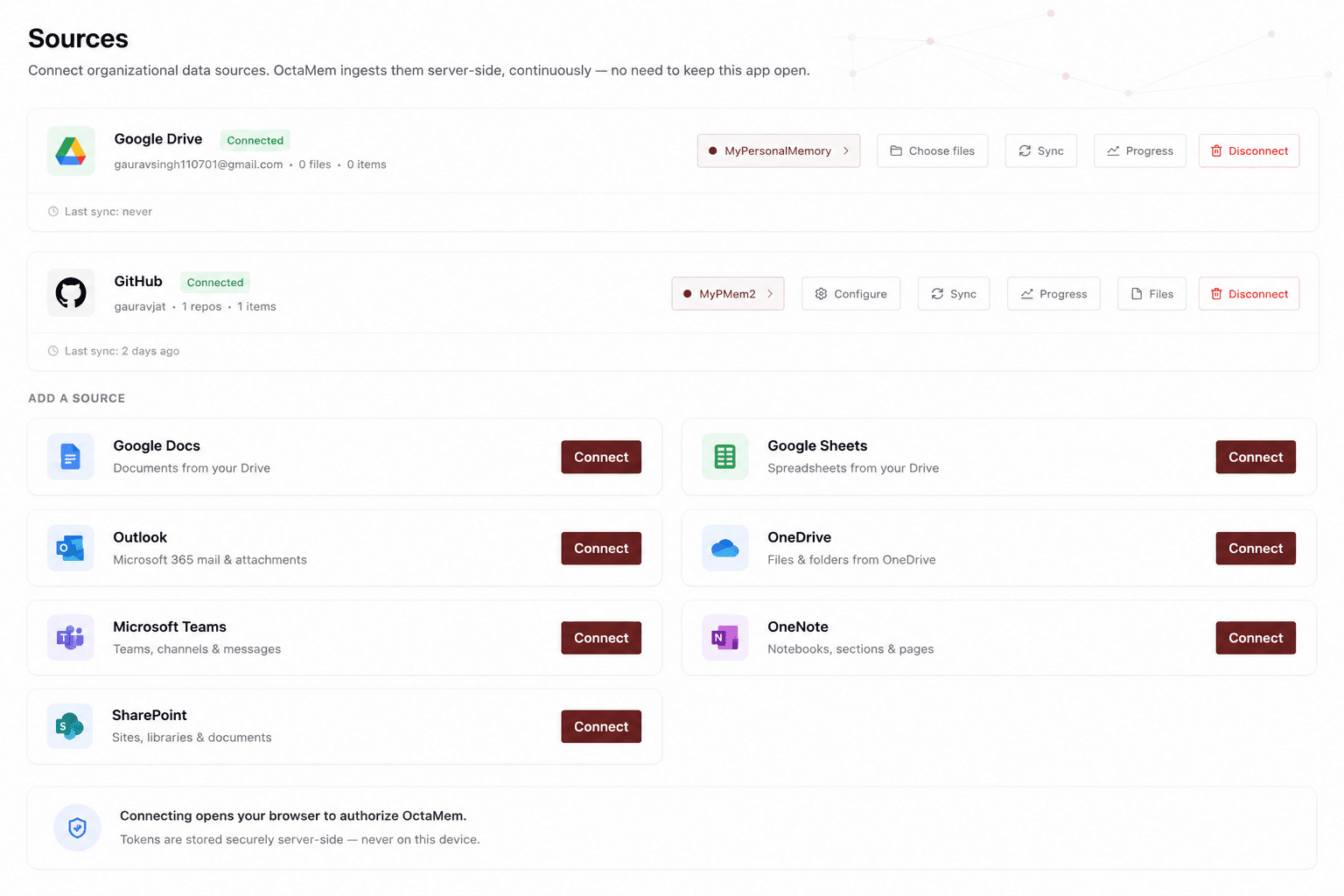Click 'Last sync: 2 days ago' text
This screenshot has width=1344, height=896.
pos(122,351)
